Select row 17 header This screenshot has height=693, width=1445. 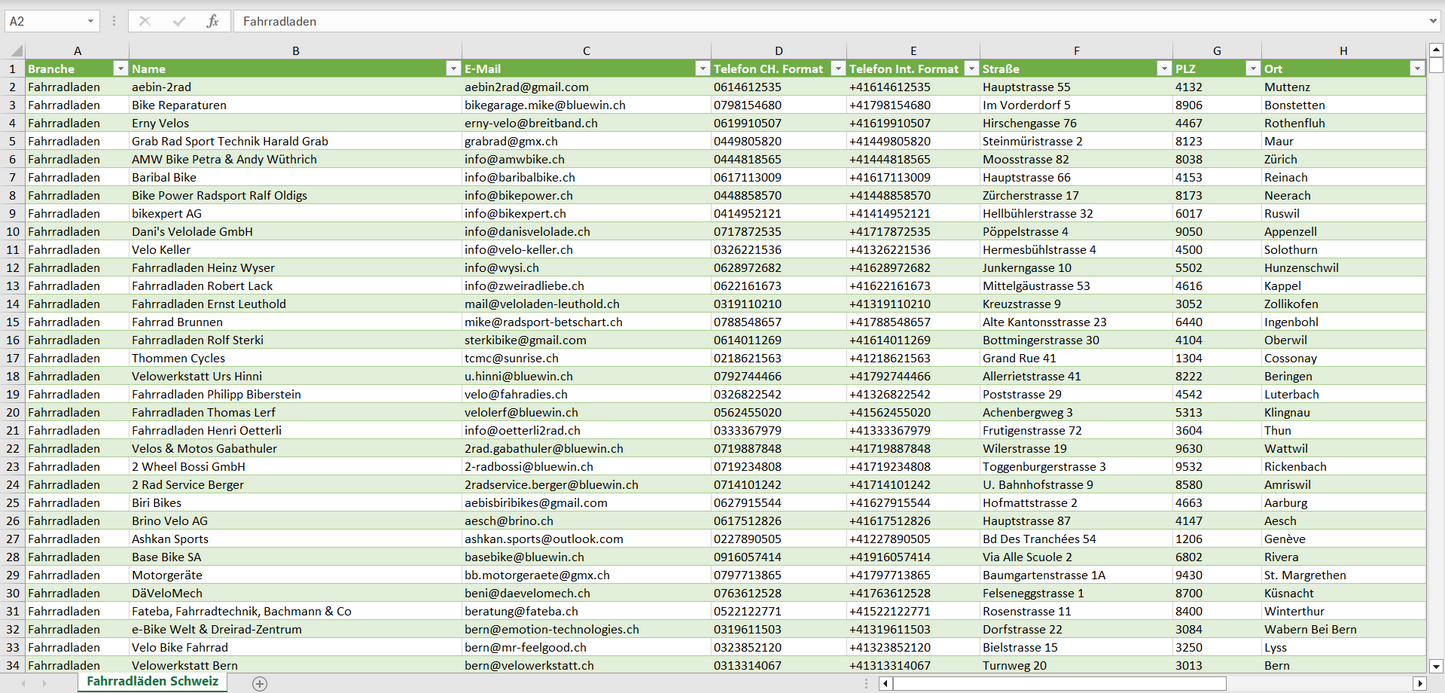13,358
